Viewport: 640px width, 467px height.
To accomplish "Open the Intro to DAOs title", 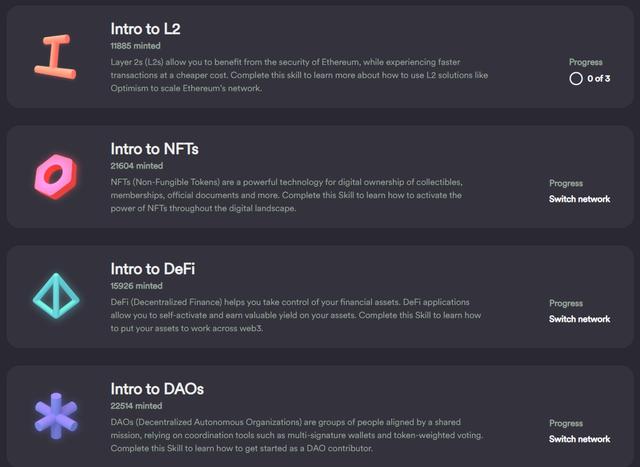I will point(157,389).
